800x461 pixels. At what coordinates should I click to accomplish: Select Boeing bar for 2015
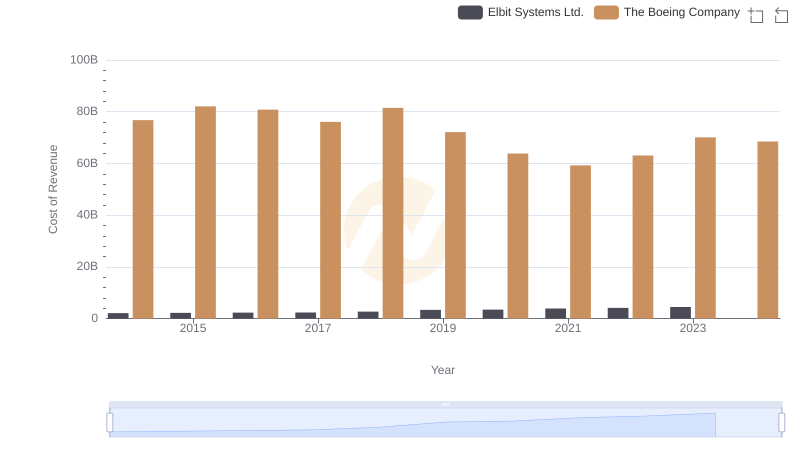pos(206,212)
